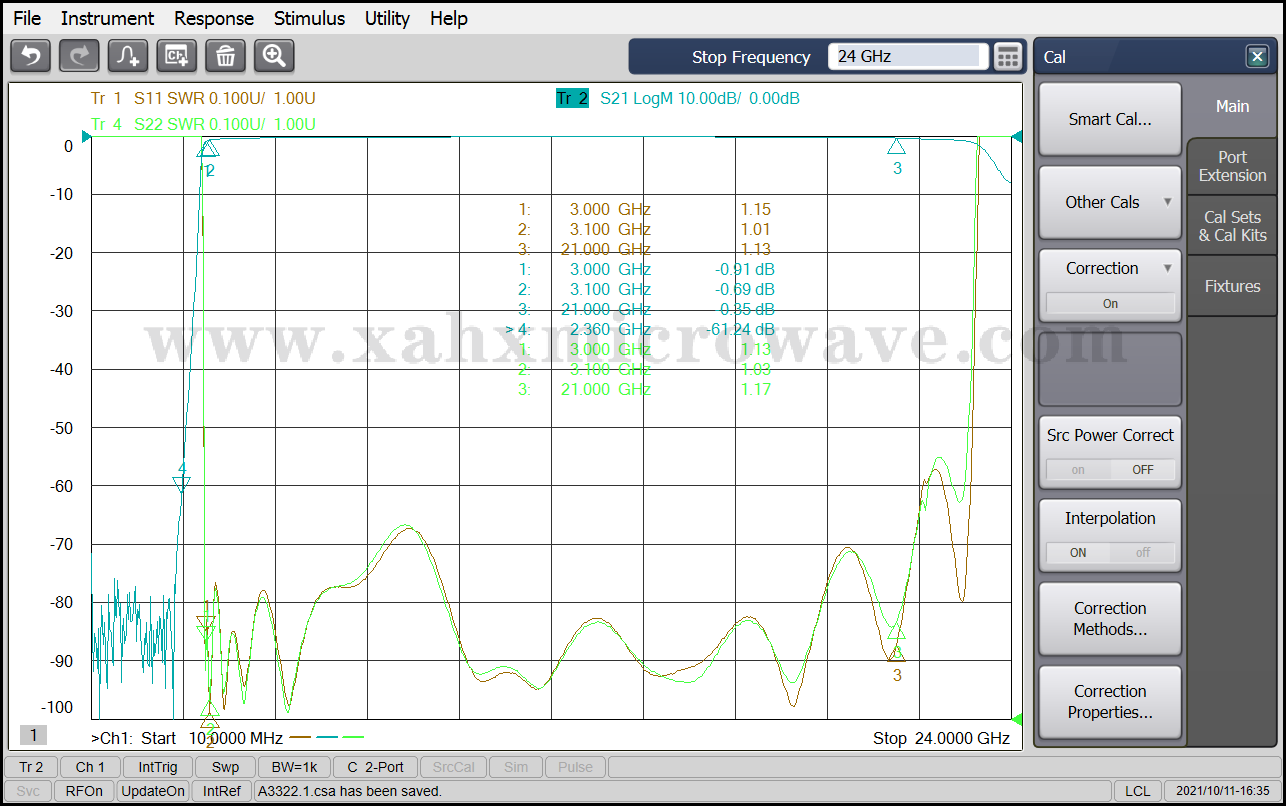Click Ch 1 in the status bar
1286x806 pixels.
[90, 767]
